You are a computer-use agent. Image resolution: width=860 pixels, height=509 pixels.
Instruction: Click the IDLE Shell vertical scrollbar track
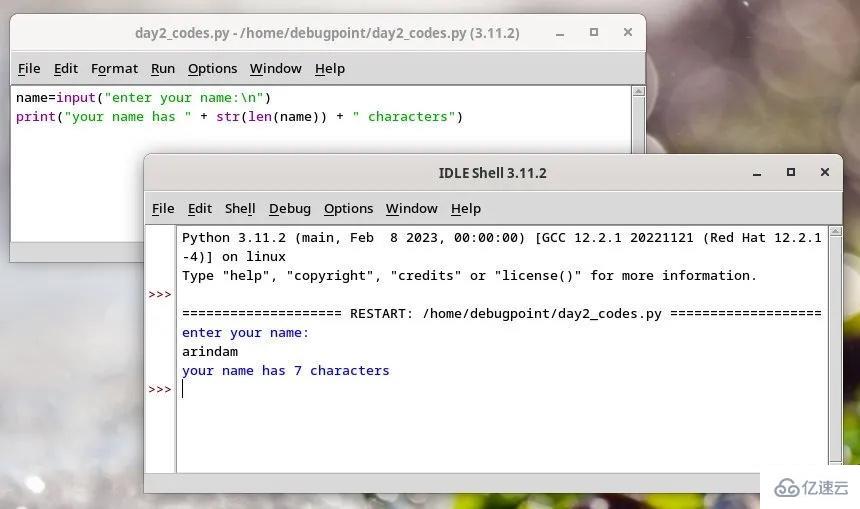pyautogui.click(x=835, y=349)
